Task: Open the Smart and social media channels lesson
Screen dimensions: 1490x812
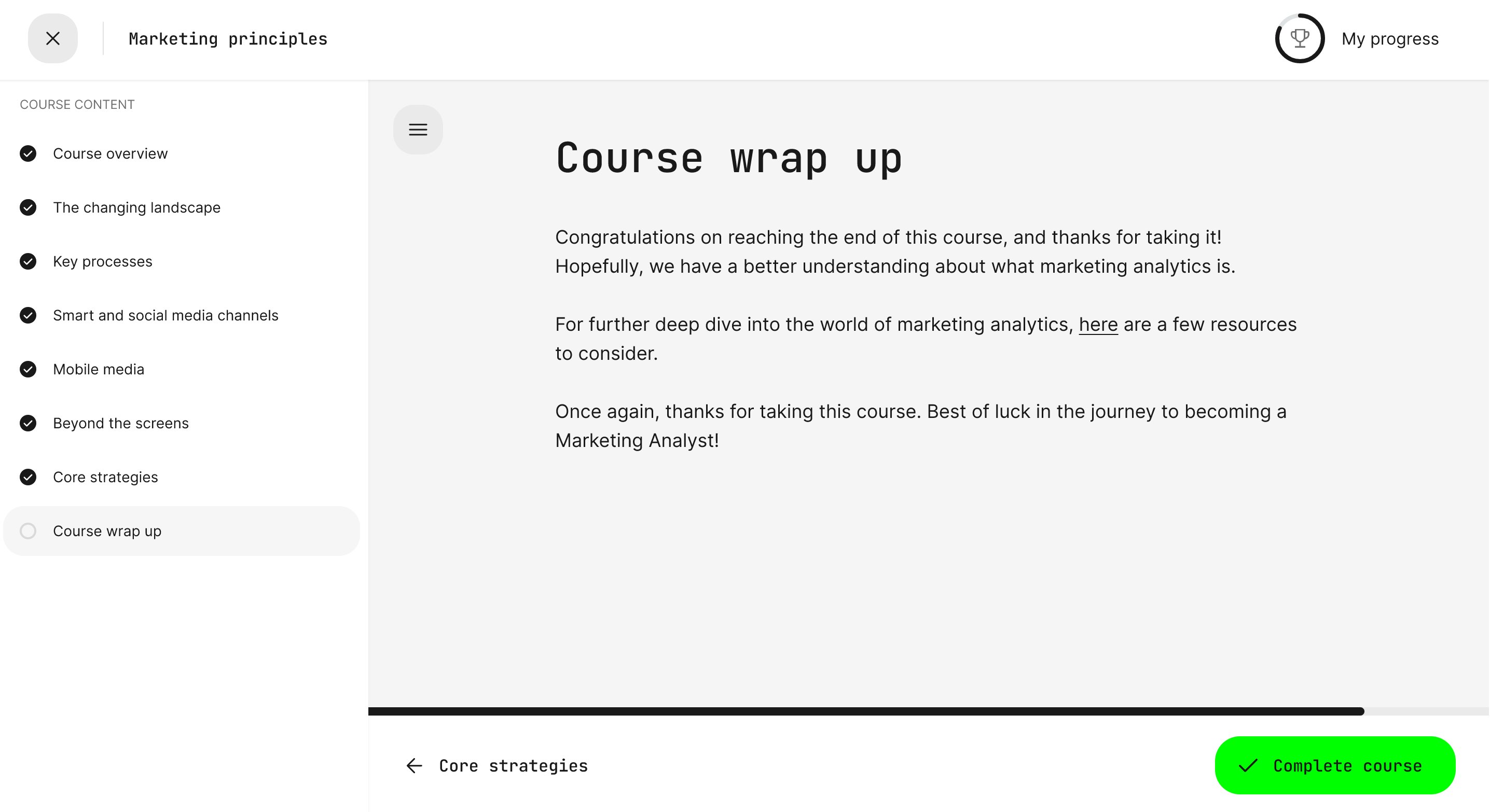Action: tap(165, 316)
